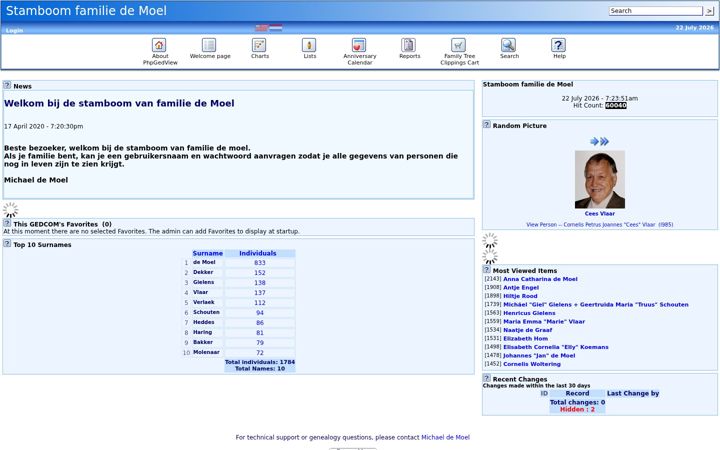
Task: Switch language with the Dutch flag icon
Action: (x=276, y=28)
